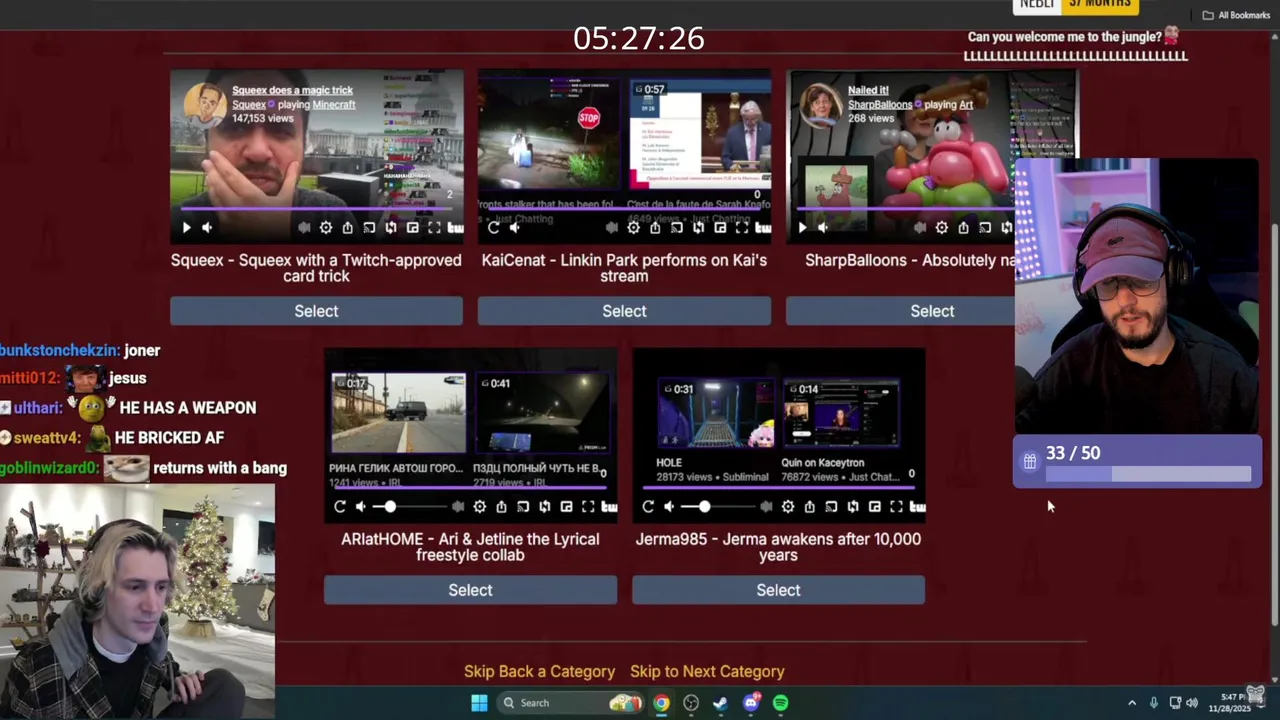Image resolution: width=1280 pixels, height=720 pixels.
Task: Share the KaiCenat clip
Action: pos(655,228)
